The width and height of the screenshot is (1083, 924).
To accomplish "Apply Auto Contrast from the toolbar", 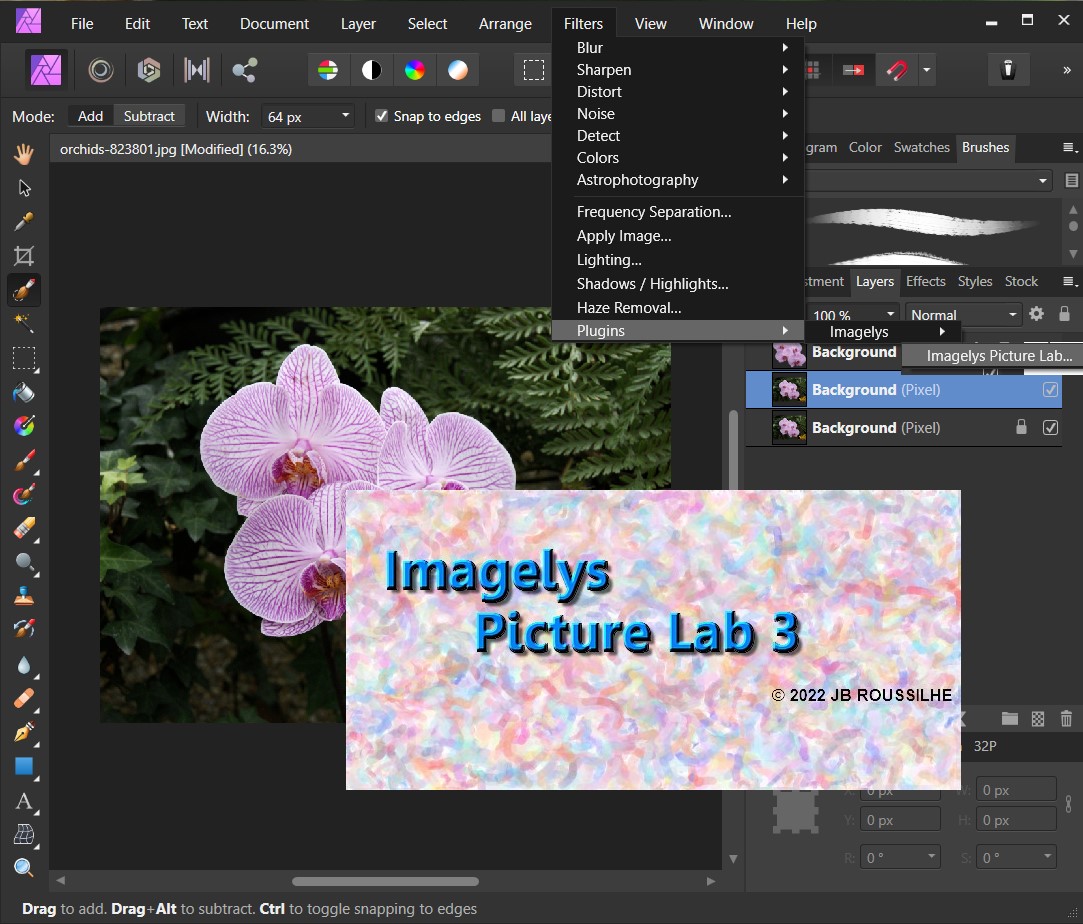I will [372, 70].
